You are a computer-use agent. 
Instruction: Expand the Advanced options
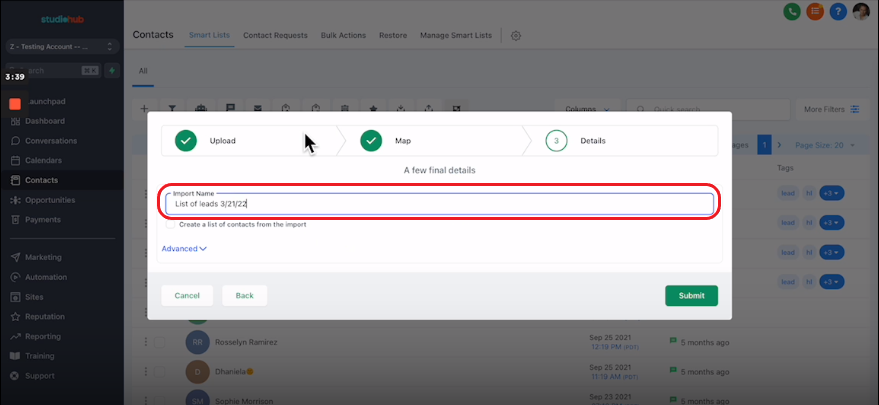(x=184, y=248)
